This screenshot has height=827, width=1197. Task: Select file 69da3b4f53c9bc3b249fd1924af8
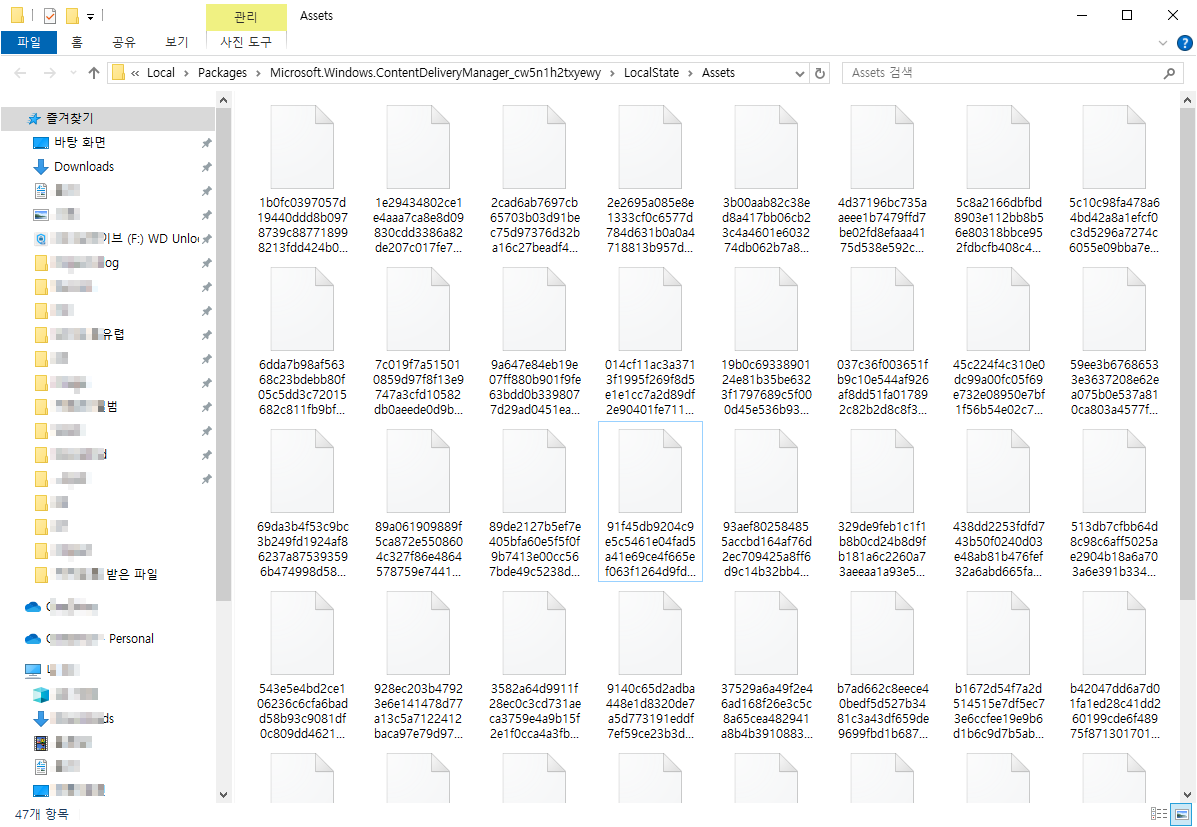click(302, 503)
